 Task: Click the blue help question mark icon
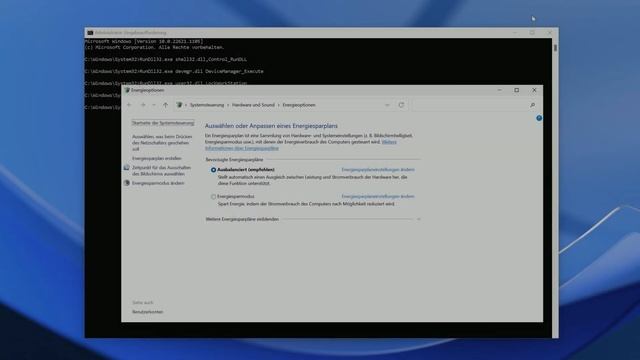[539, 118]
